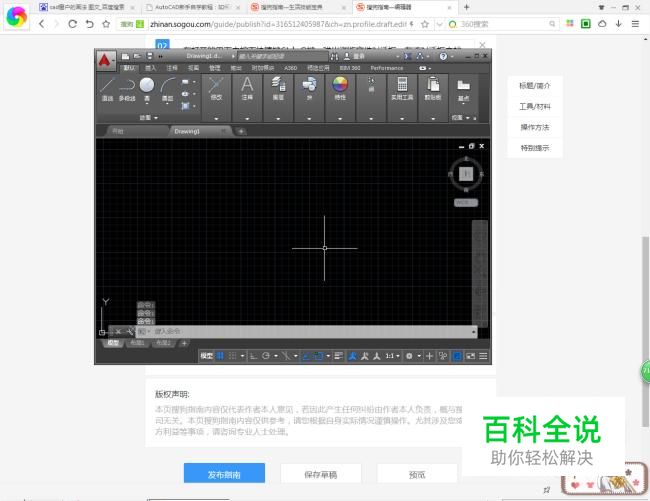Expand the Annotation panel bottom arrow
The width and height of the screenshot is (650, 501).
(247, 119)
